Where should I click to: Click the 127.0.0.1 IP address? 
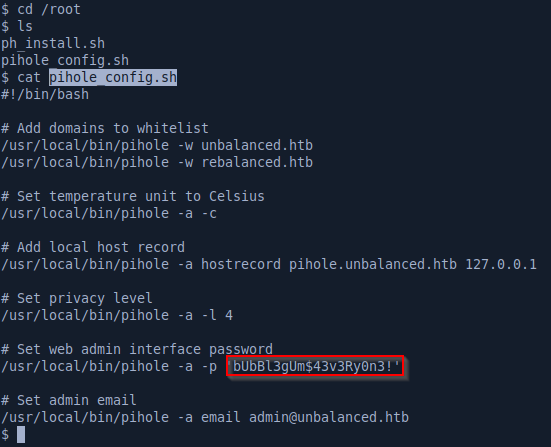click(x=501, y=264)
